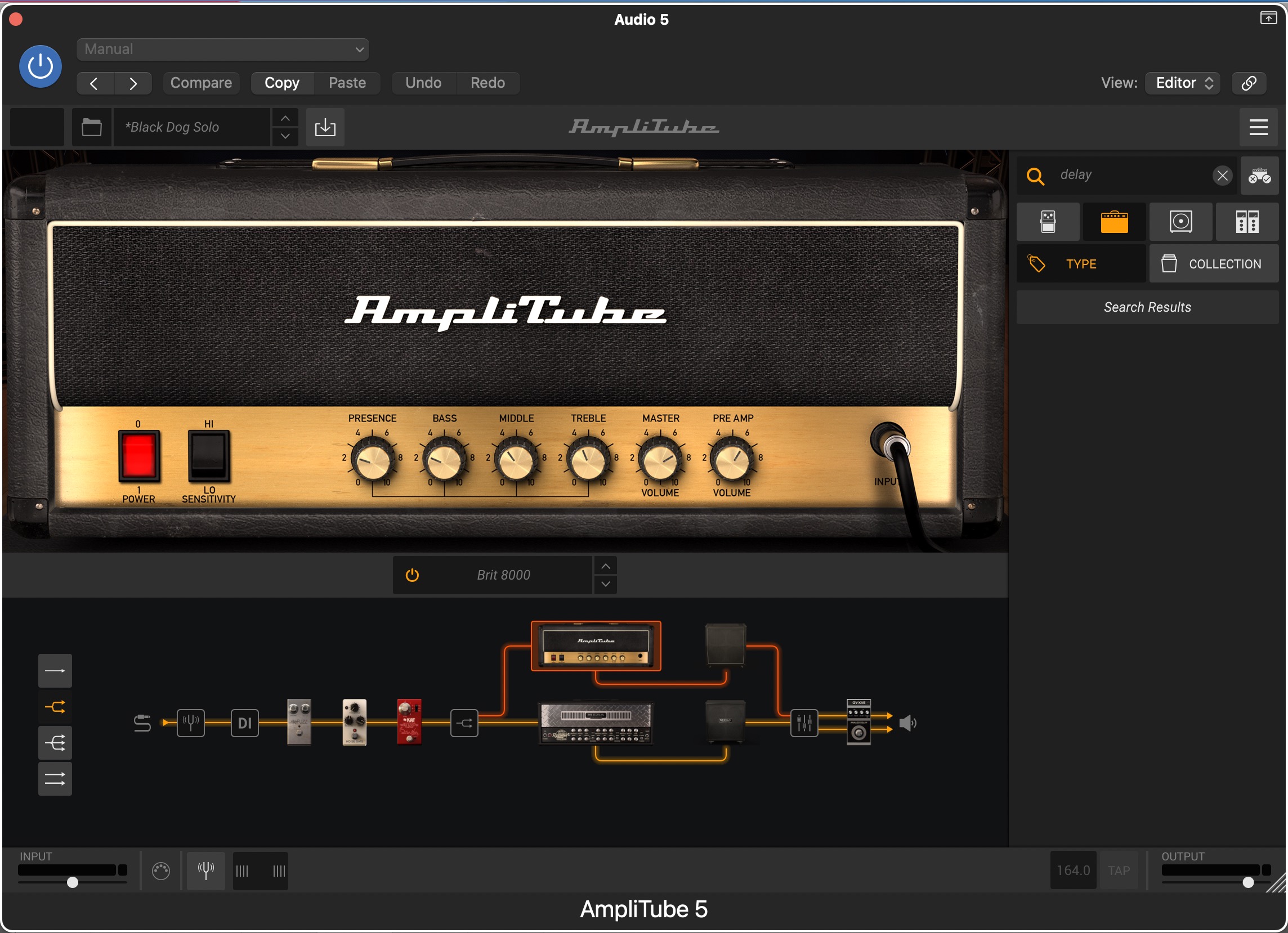Select the amp category tab

point(1114,222)
